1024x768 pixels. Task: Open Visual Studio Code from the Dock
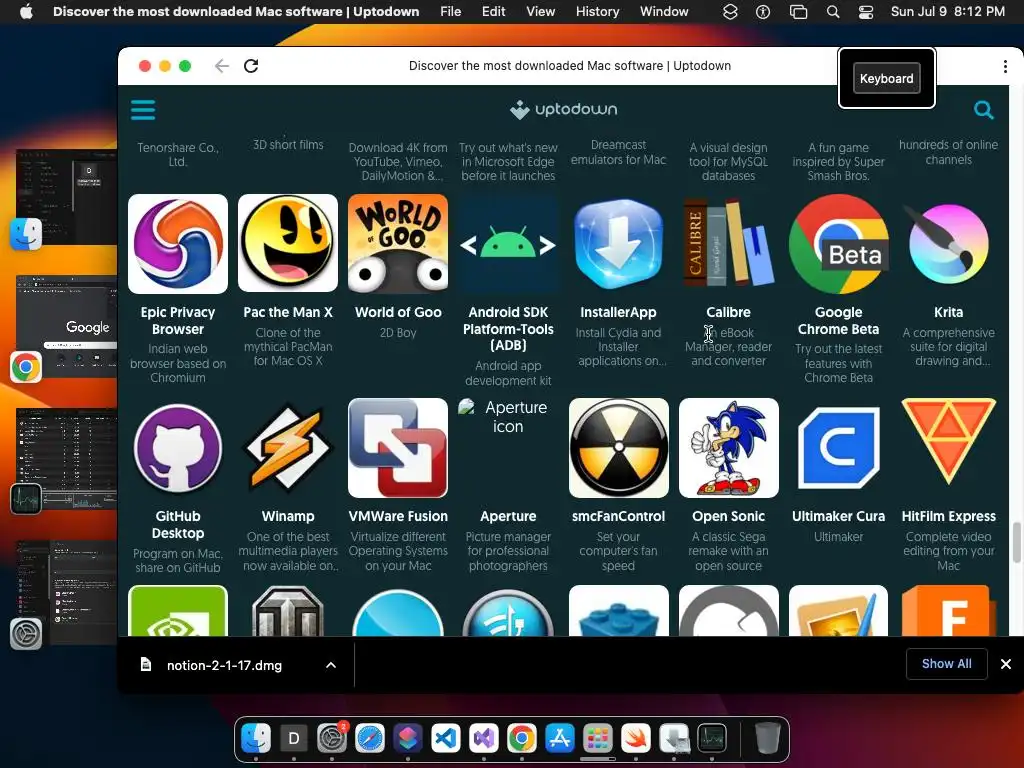(x=445, y=739)
